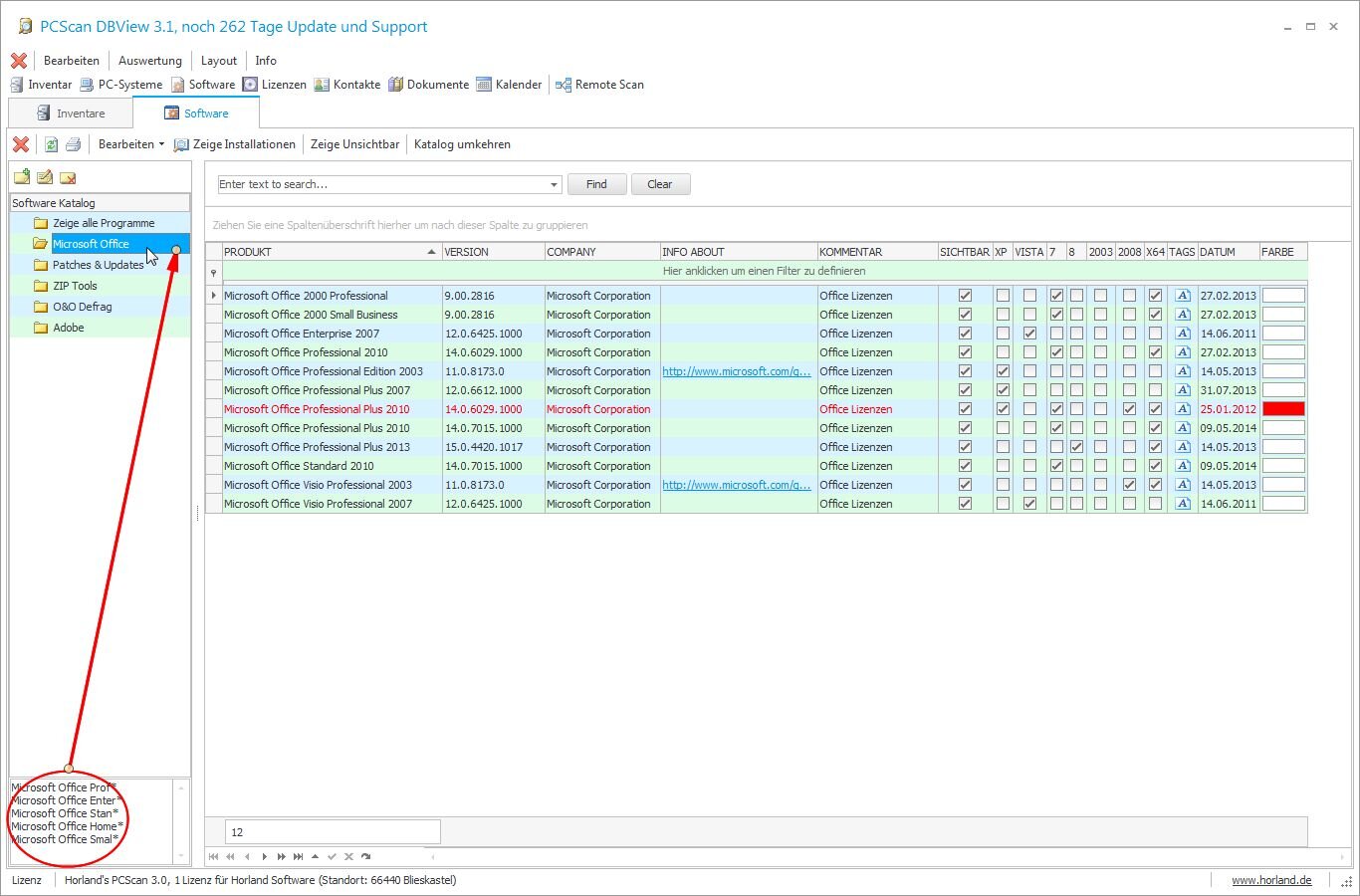1360x896 pixels.
Task: Open the search box dropdown arrow
Action: [x=554, y=185]
